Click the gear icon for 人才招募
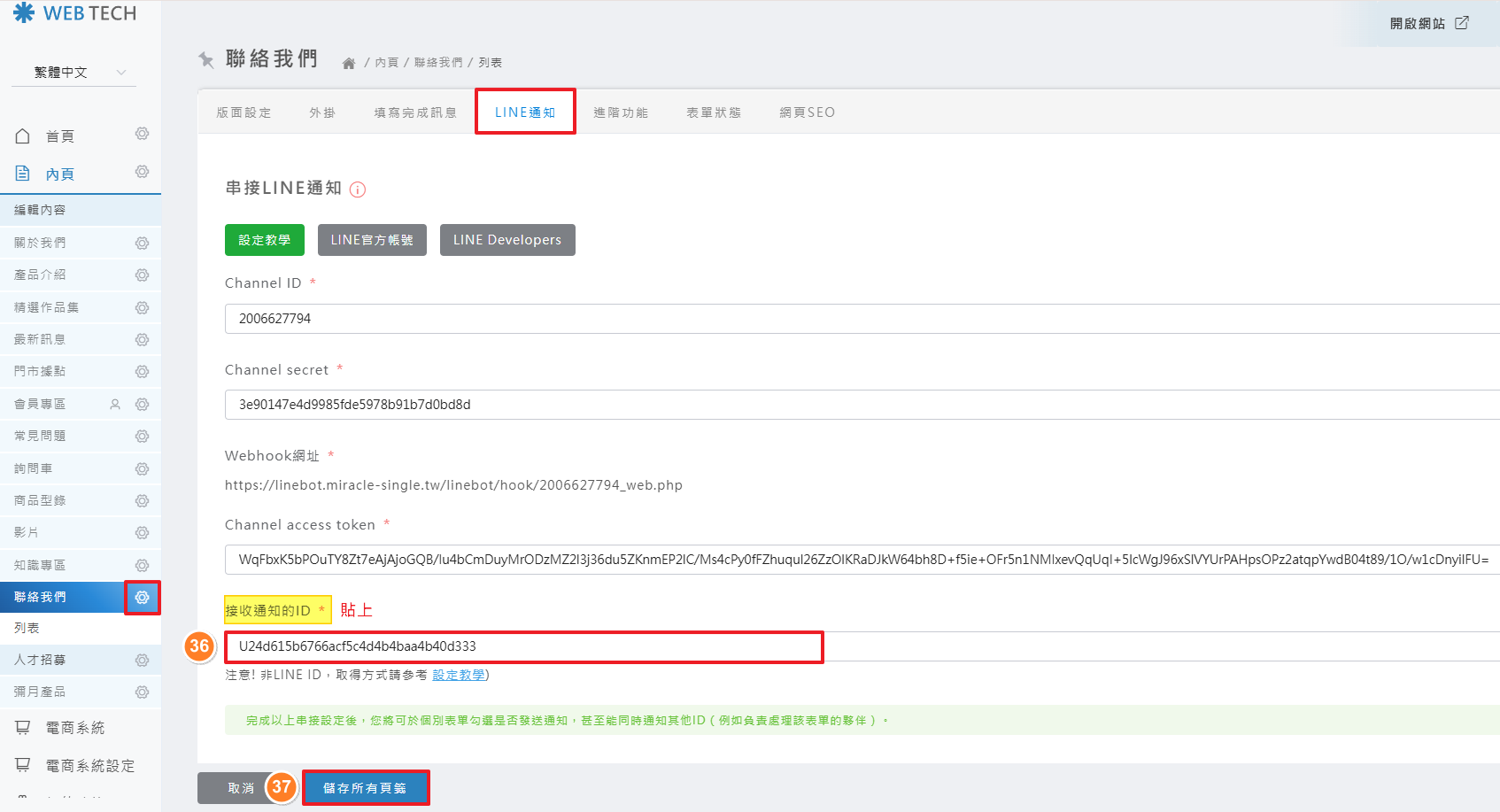Image resolution: width=1500 pixels, height=812 pixels. 142,661
